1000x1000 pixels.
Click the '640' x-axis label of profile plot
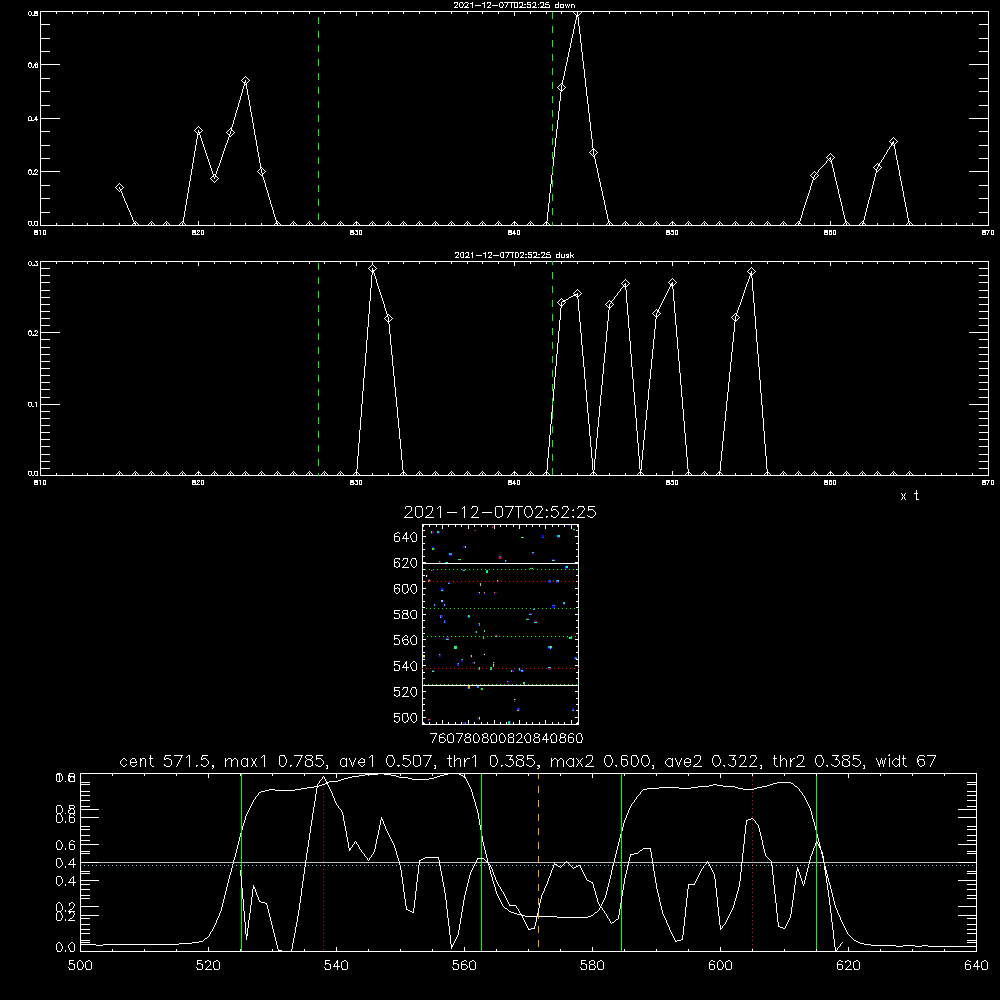pos(976,966)
